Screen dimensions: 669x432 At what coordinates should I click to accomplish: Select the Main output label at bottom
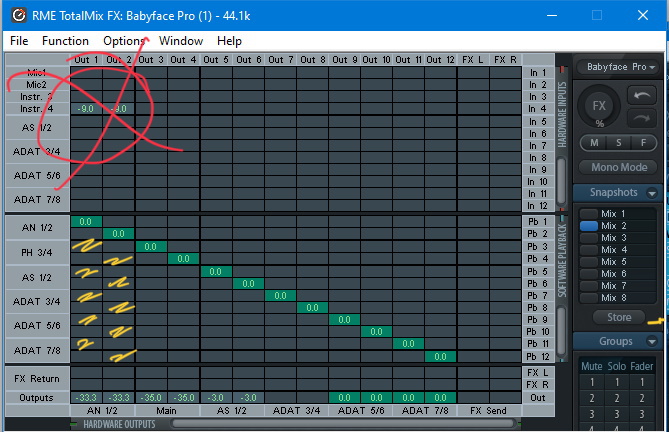coord(166,411)
